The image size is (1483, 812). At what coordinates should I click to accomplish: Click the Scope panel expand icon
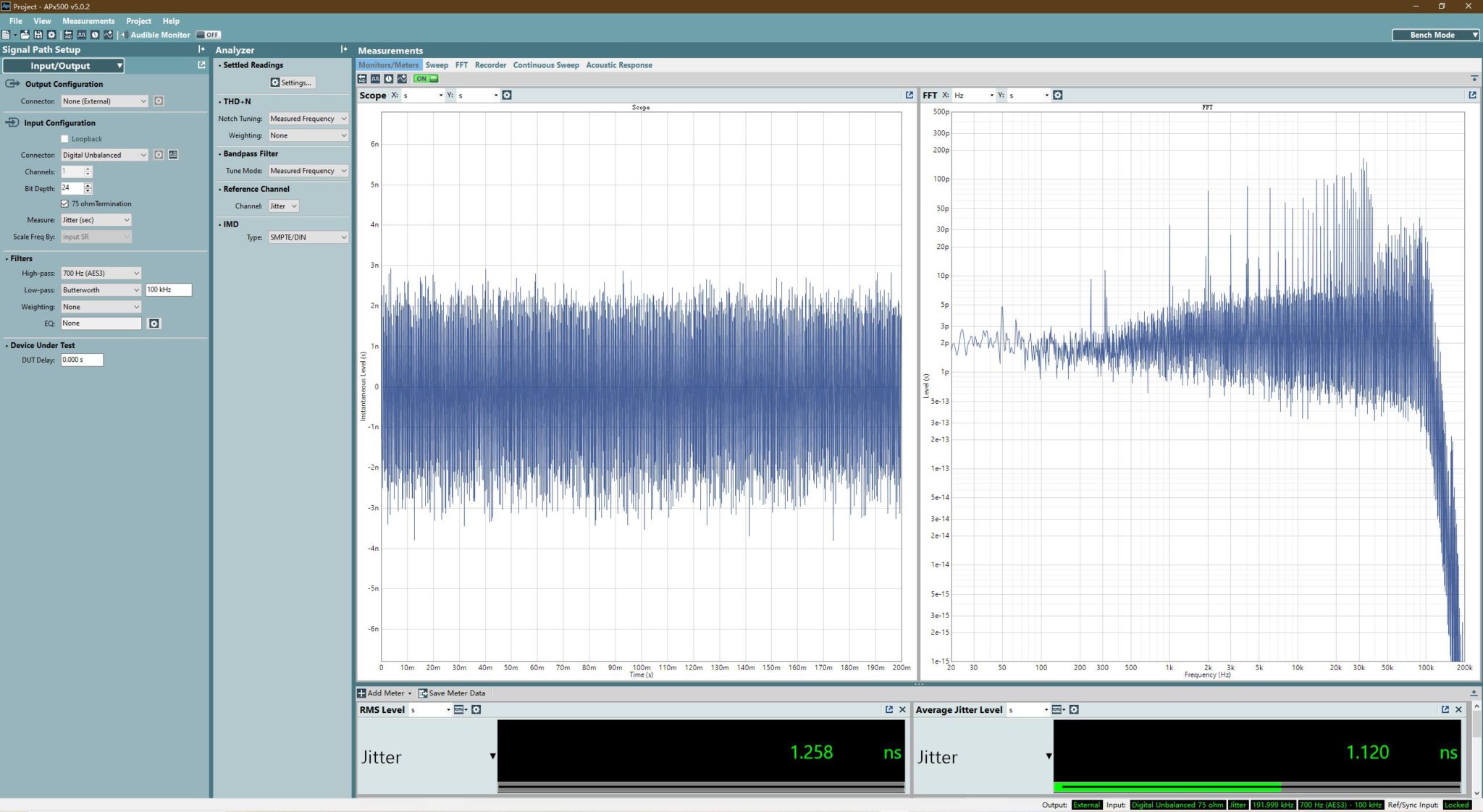908,95
